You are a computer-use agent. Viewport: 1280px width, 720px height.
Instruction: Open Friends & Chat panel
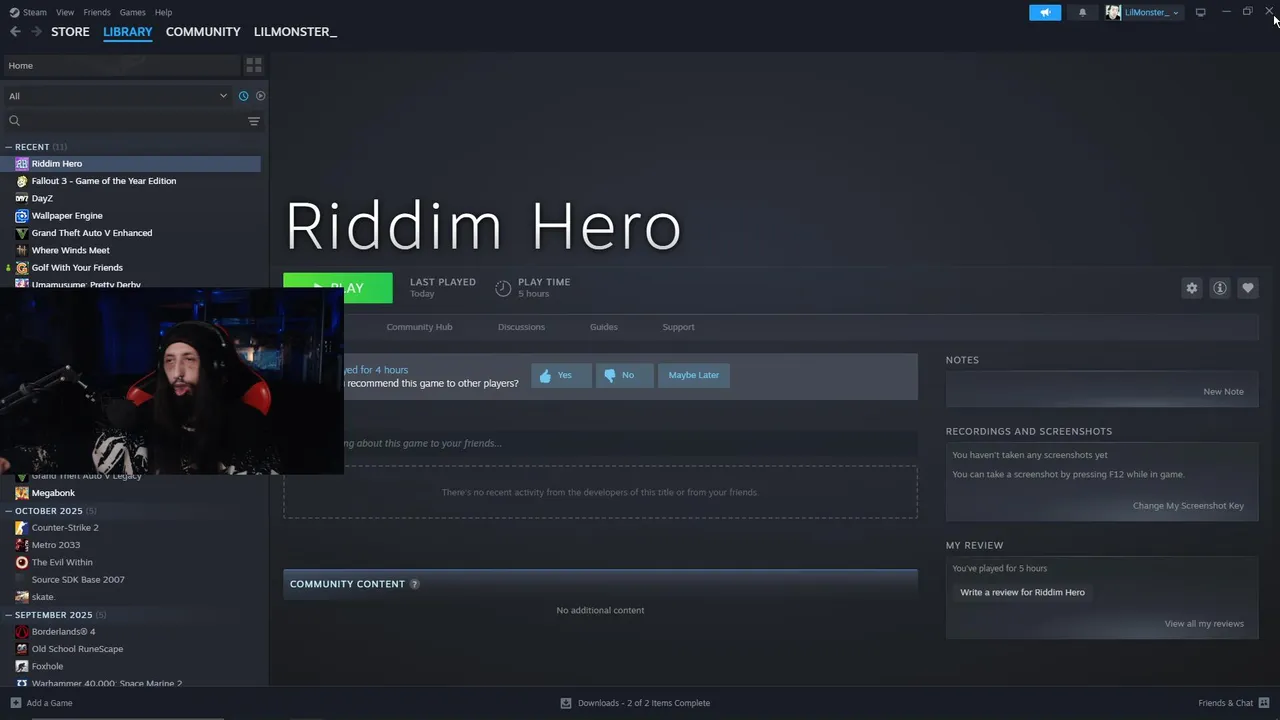(x=1233, y=703)
